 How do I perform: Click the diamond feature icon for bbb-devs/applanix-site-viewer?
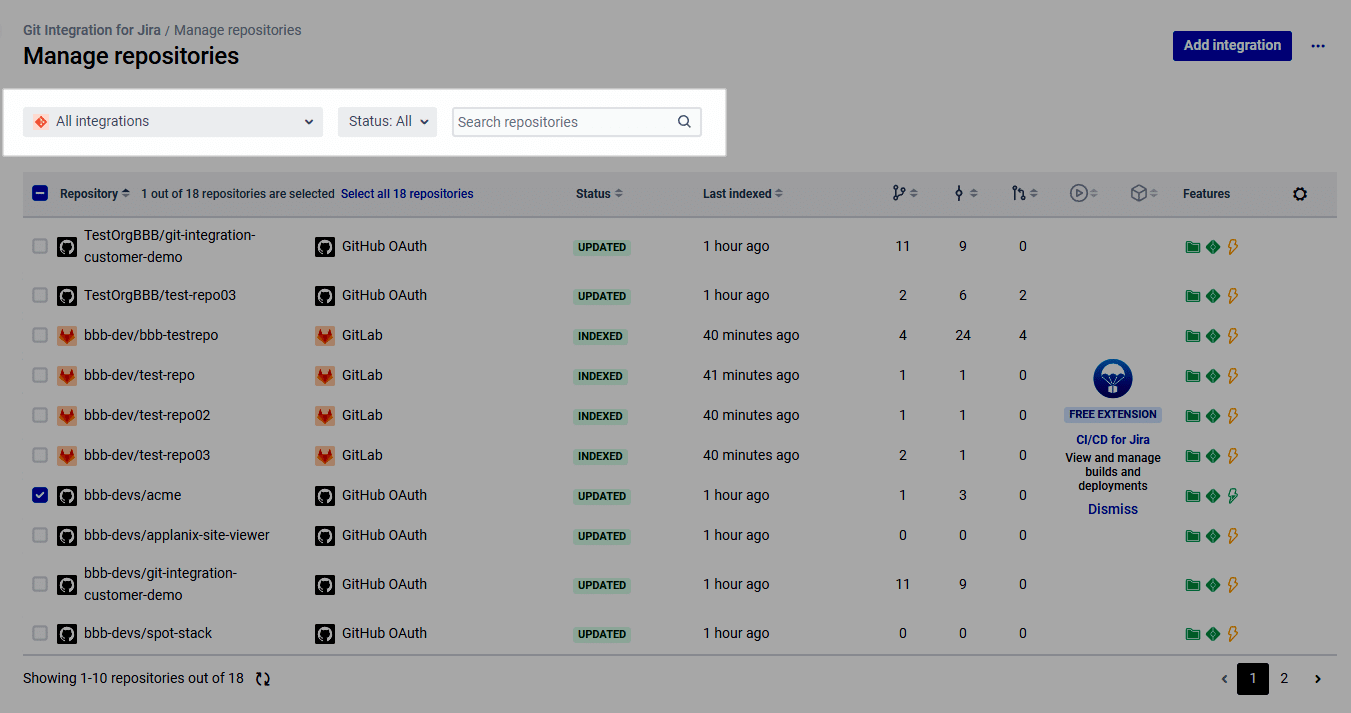[x=1213, y=536]
